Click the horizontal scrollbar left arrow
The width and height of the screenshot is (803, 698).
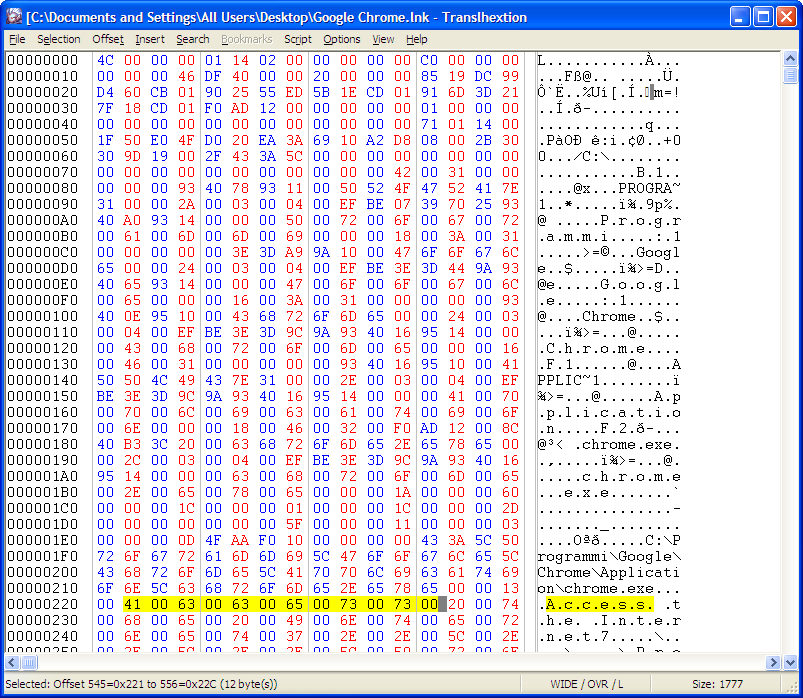click(12, 662)
